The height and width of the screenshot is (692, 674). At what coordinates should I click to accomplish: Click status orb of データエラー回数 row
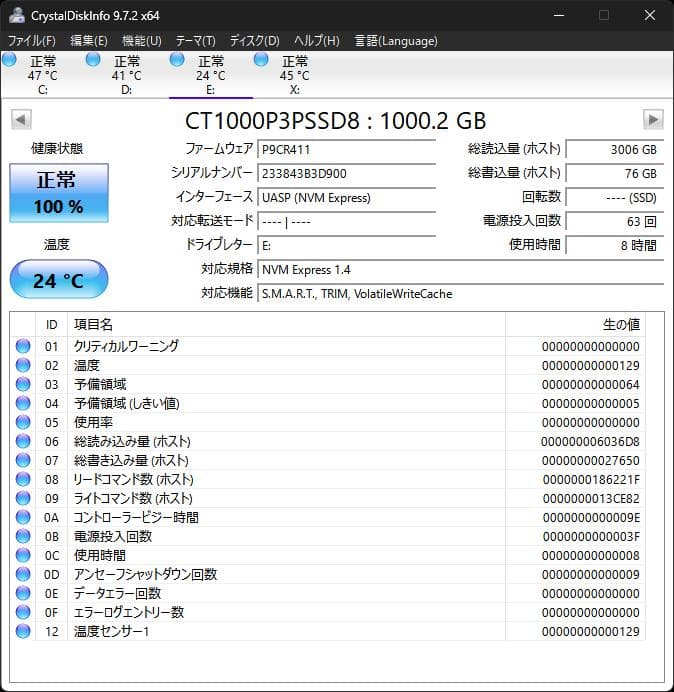click(23, 593)
